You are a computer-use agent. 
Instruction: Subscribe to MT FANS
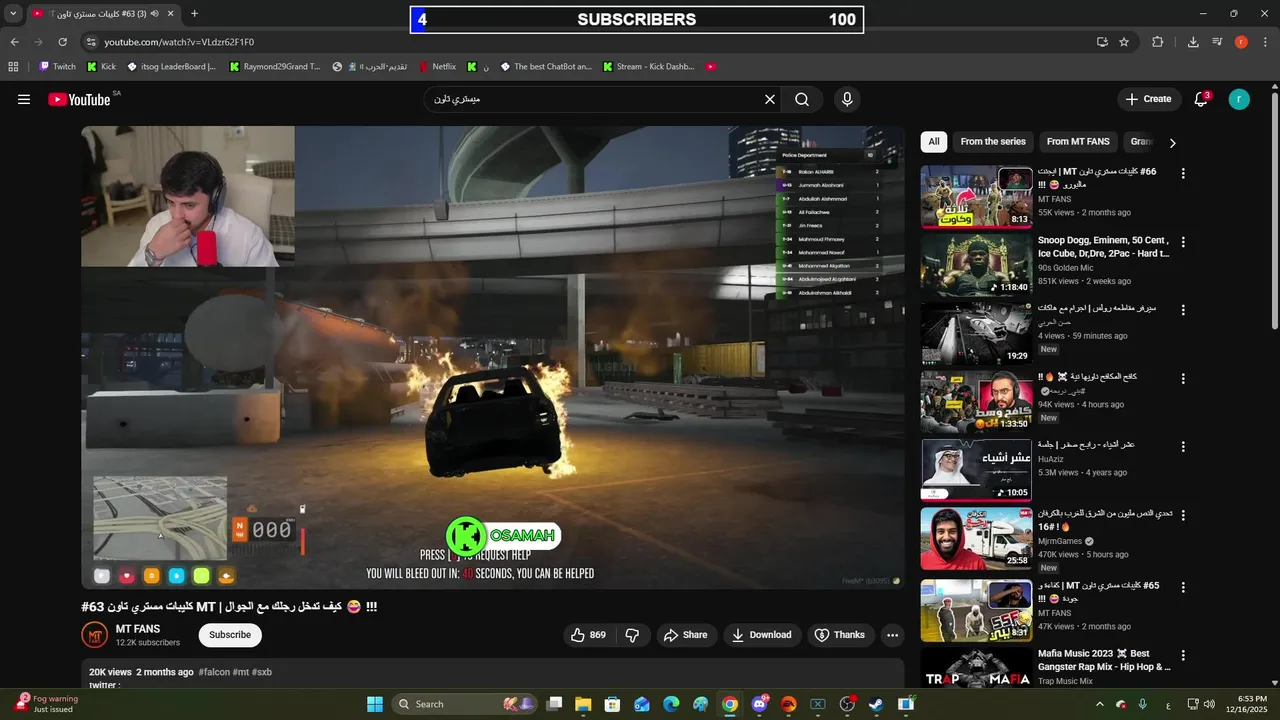click(230, 635)
